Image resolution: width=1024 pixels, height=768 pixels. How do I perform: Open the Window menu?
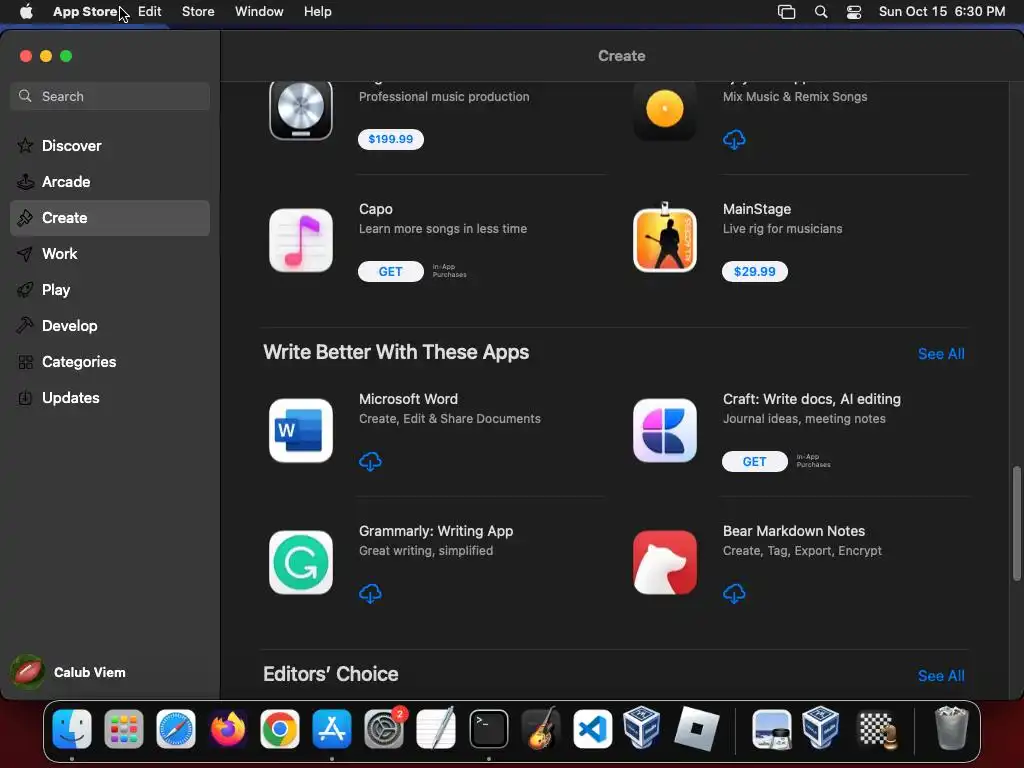click(x=259, y=12)
